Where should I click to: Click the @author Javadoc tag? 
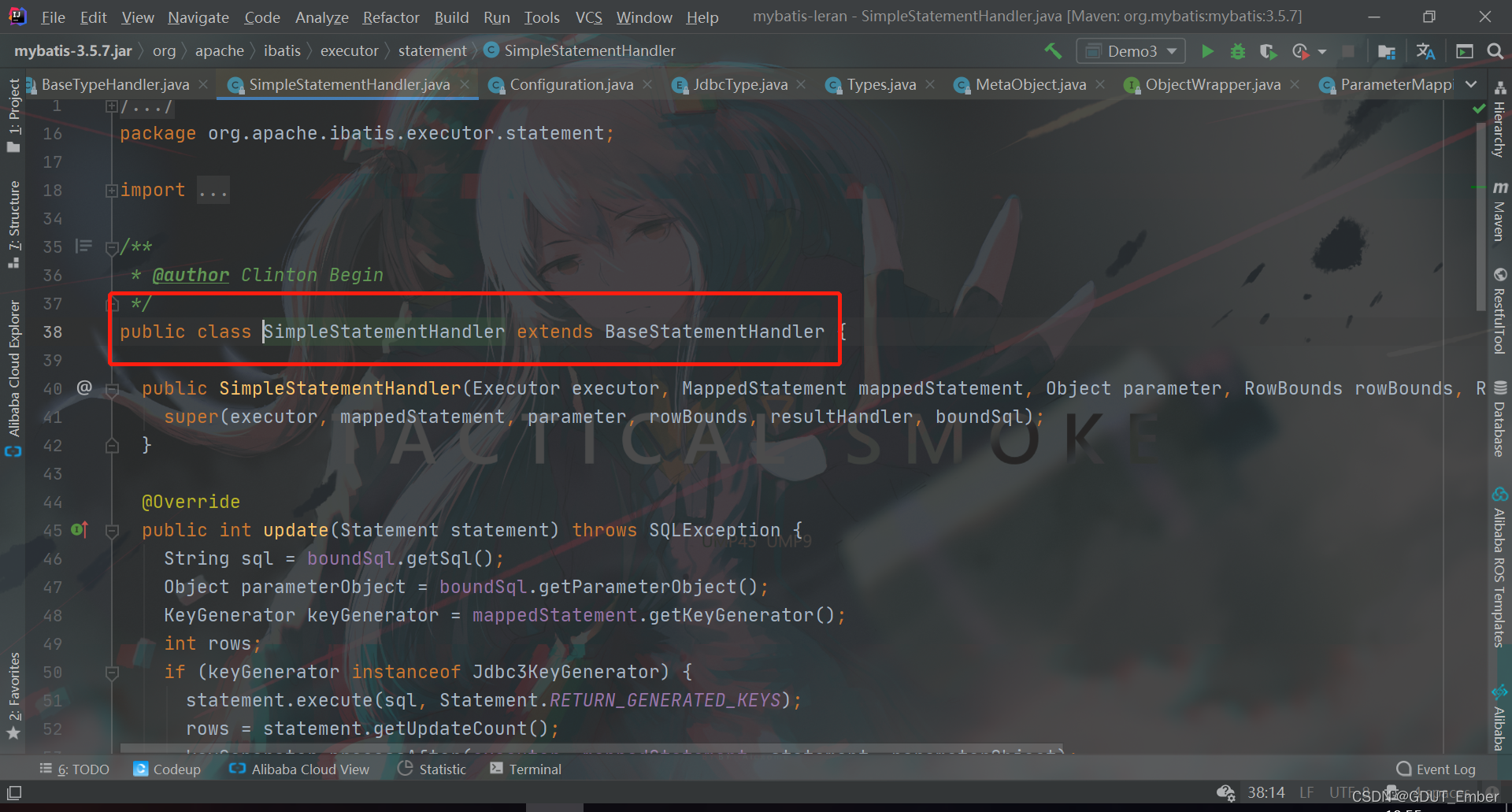point(191,275)
